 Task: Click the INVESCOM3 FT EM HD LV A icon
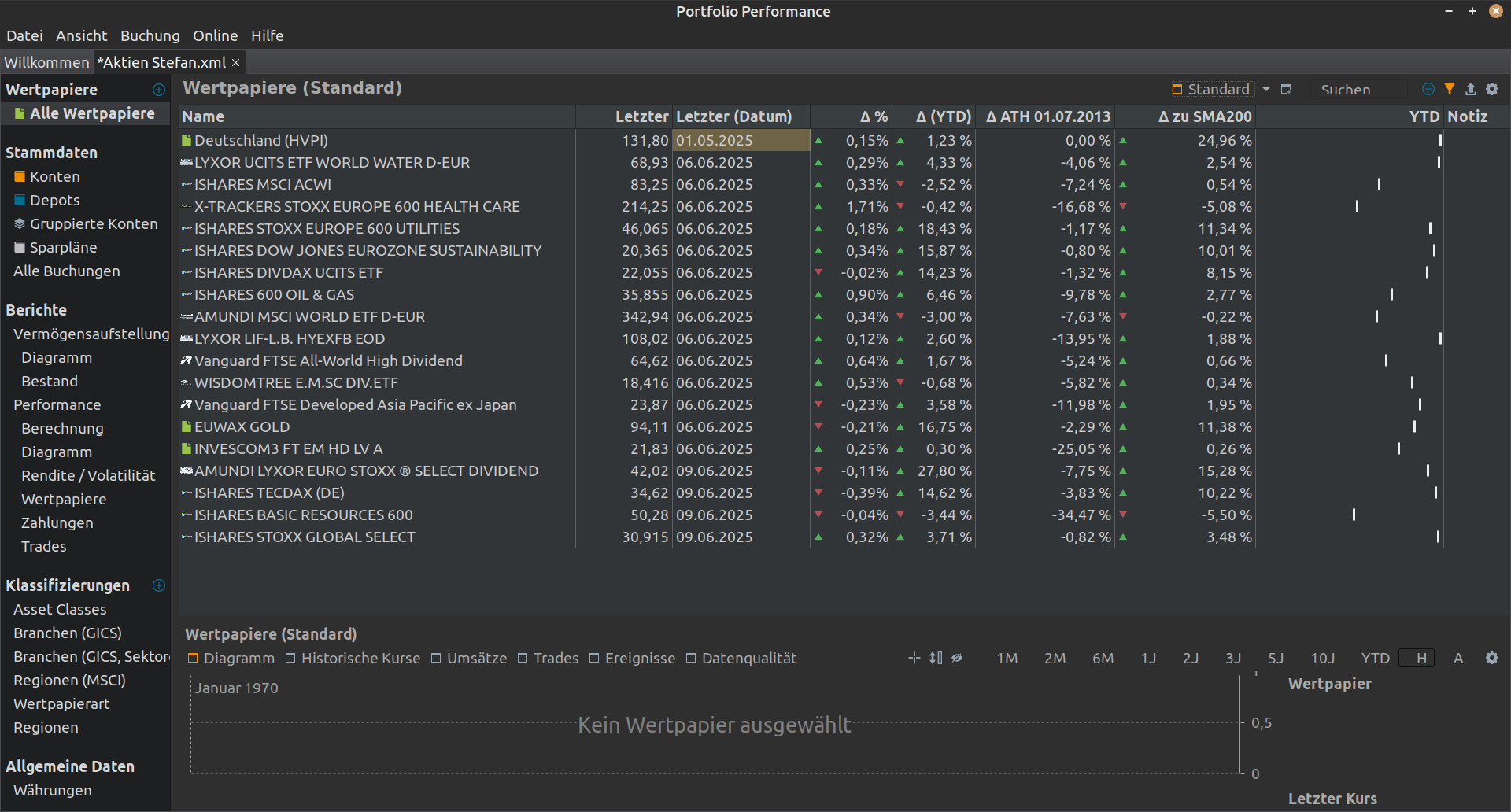click(187, 448)
